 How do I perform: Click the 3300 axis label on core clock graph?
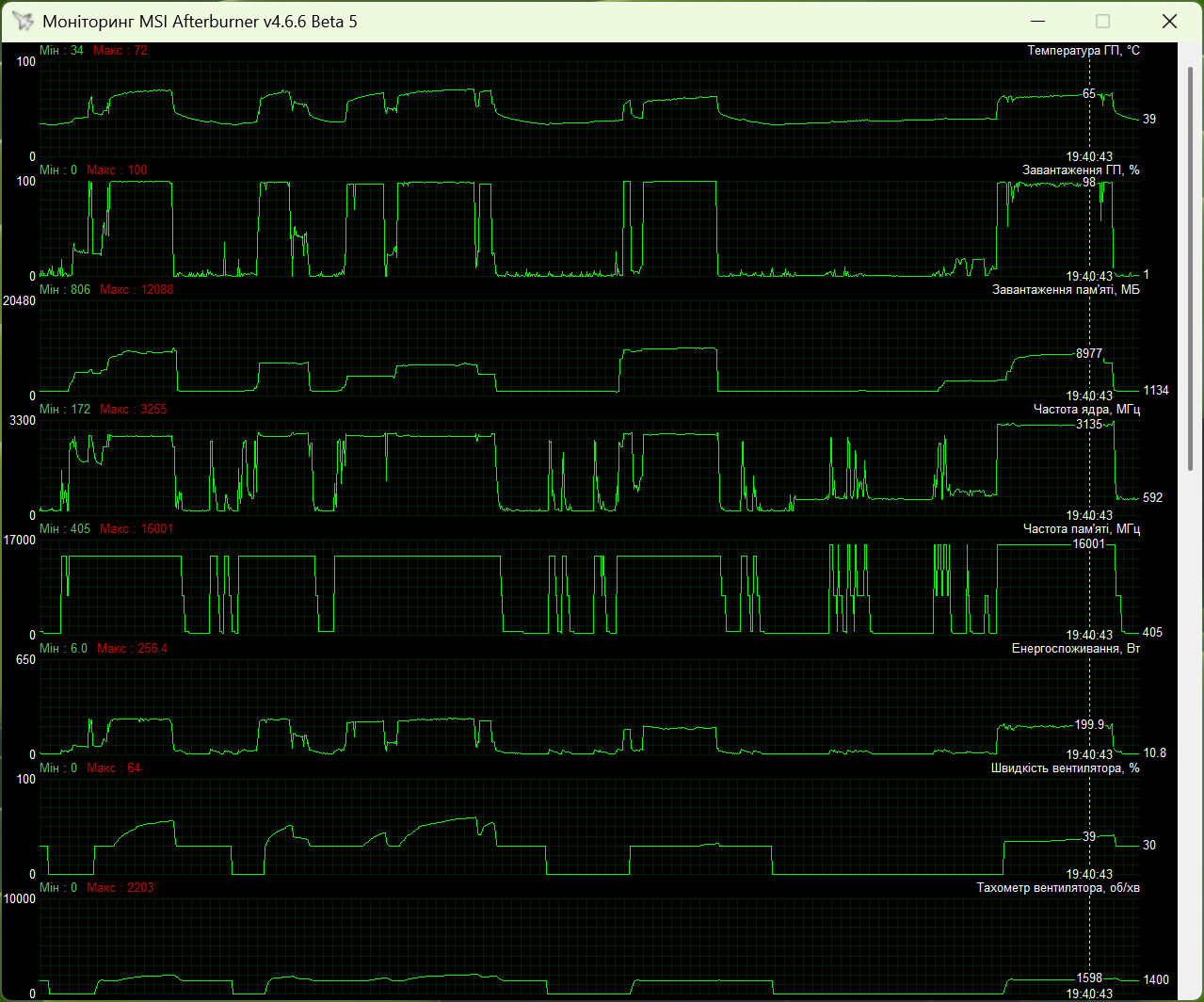pyautogui.click(x=23, y=420)
